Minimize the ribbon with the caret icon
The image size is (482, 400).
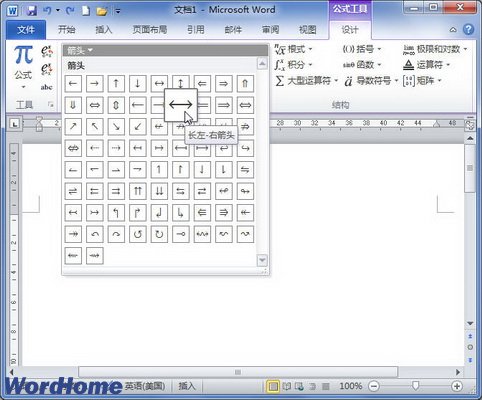click(x=453, y=30)
